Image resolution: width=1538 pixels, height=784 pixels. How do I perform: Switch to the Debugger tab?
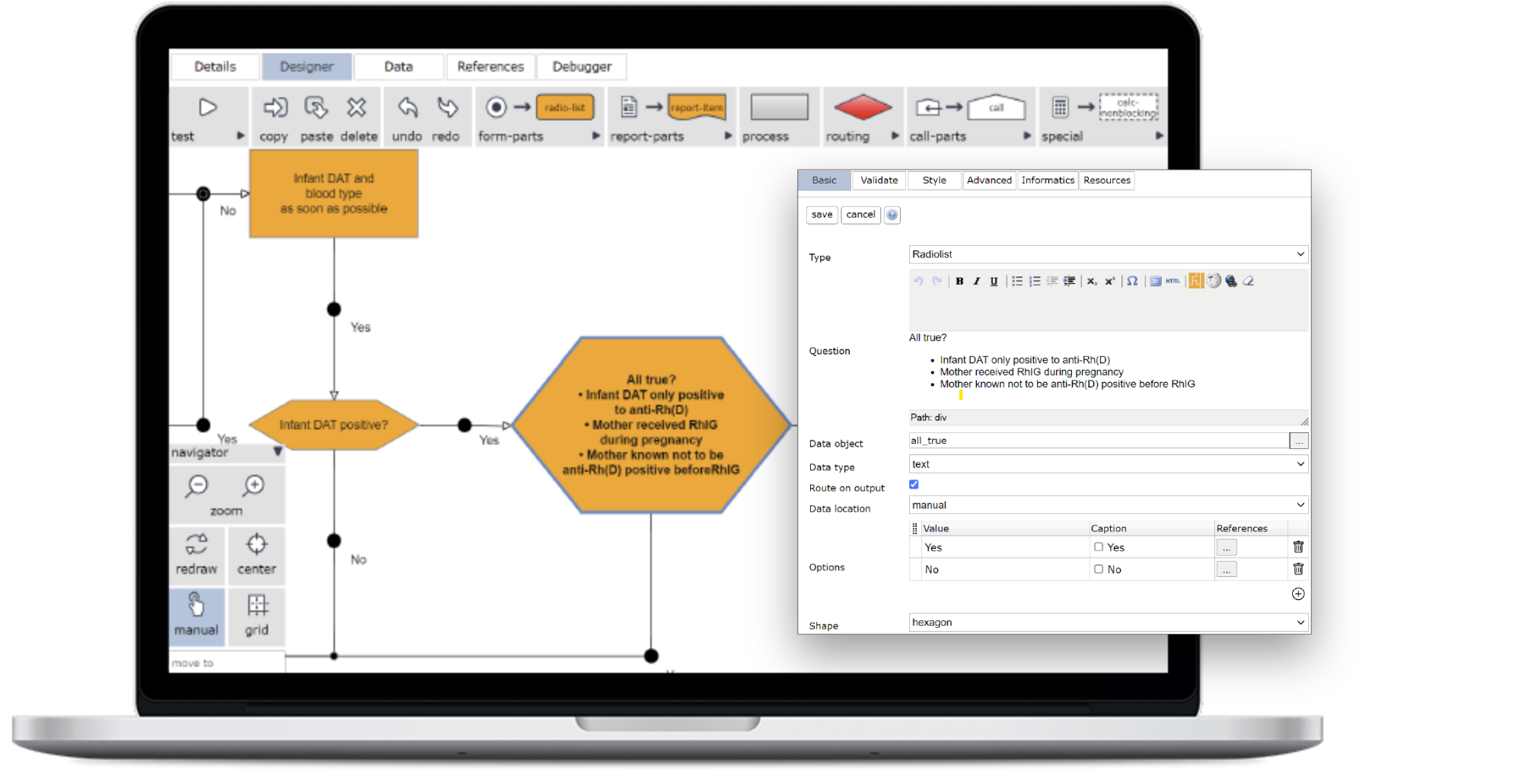point(582,67)
